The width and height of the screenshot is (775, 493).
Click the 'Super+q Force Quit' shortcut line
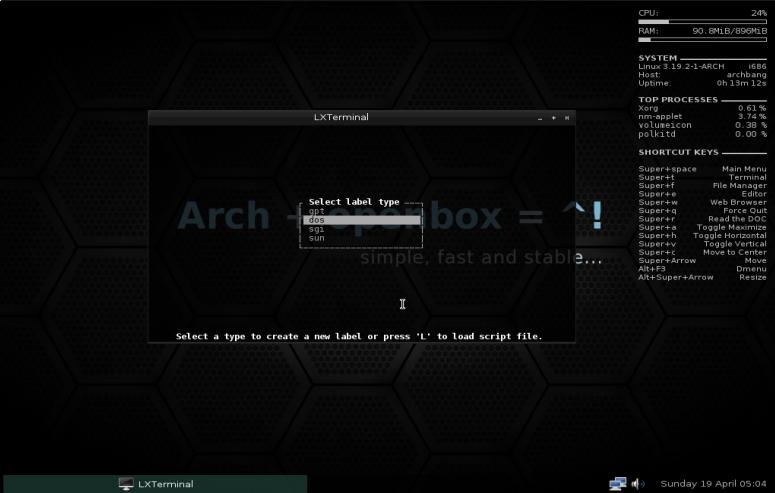[x=702, y=211]
